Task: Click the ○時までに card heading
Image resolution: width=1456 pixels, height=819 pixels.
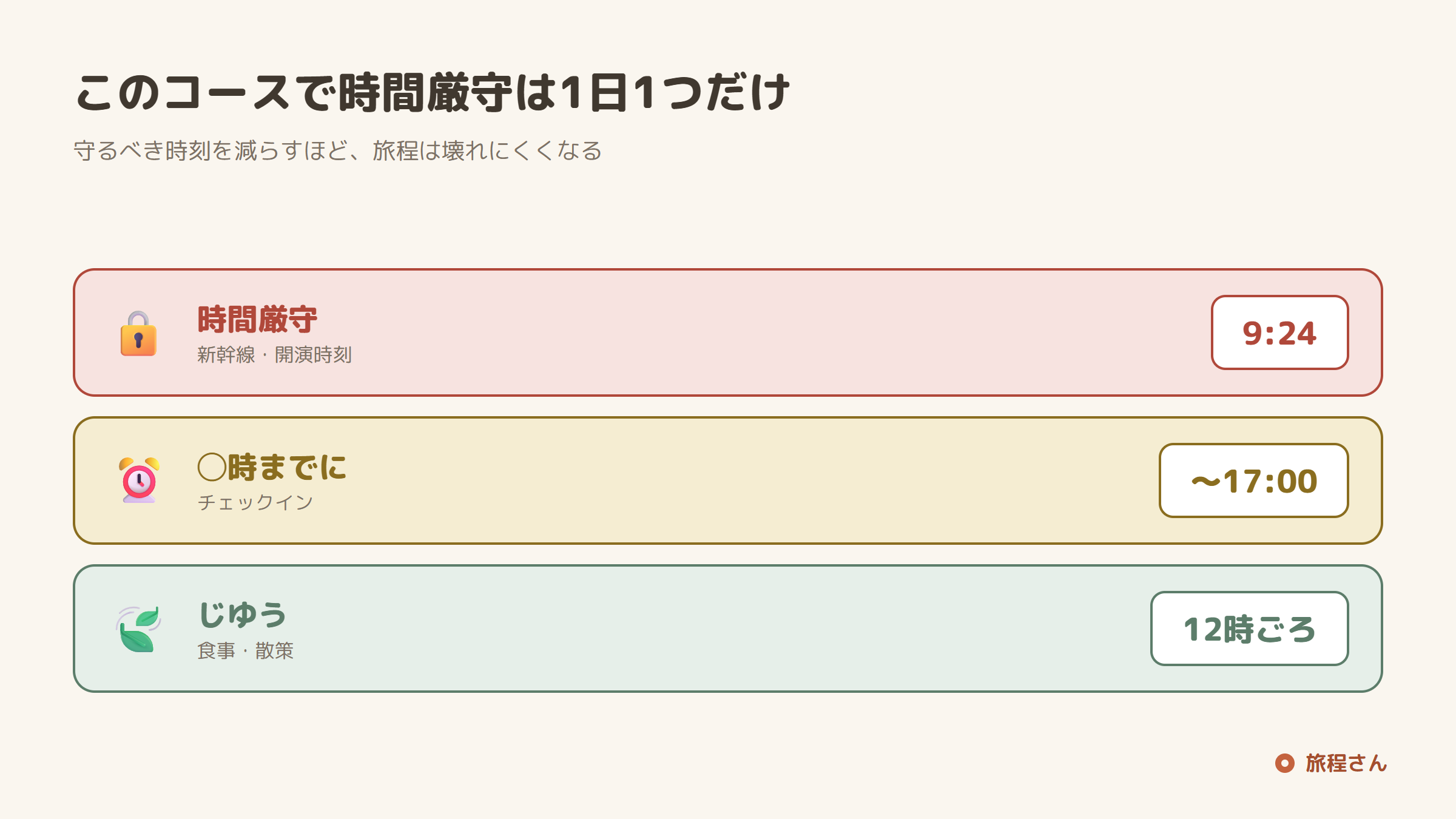Action: [x=272, y=468]
